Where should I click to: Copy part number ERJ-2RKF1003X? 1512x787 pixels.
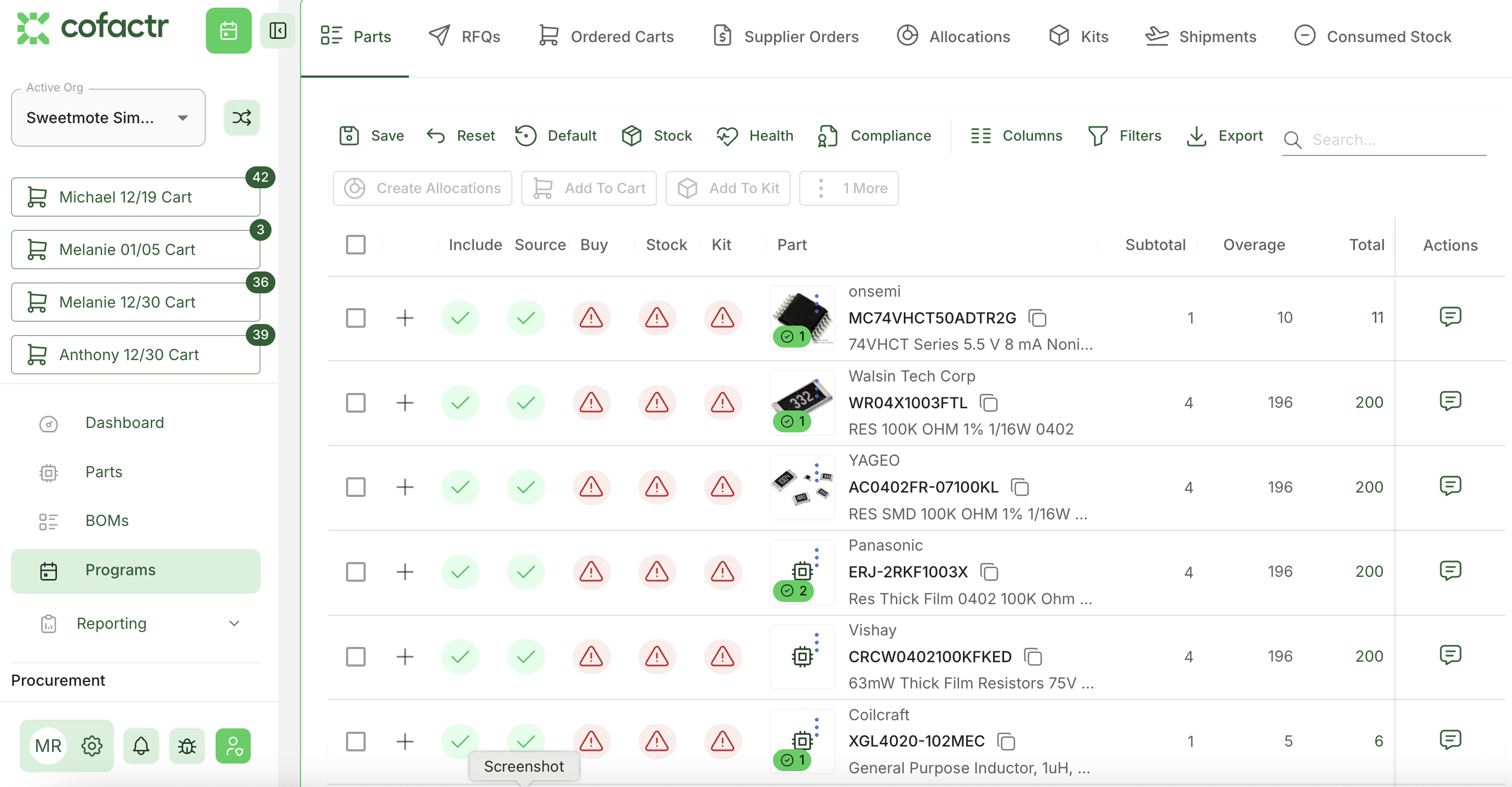click(989, 571)
